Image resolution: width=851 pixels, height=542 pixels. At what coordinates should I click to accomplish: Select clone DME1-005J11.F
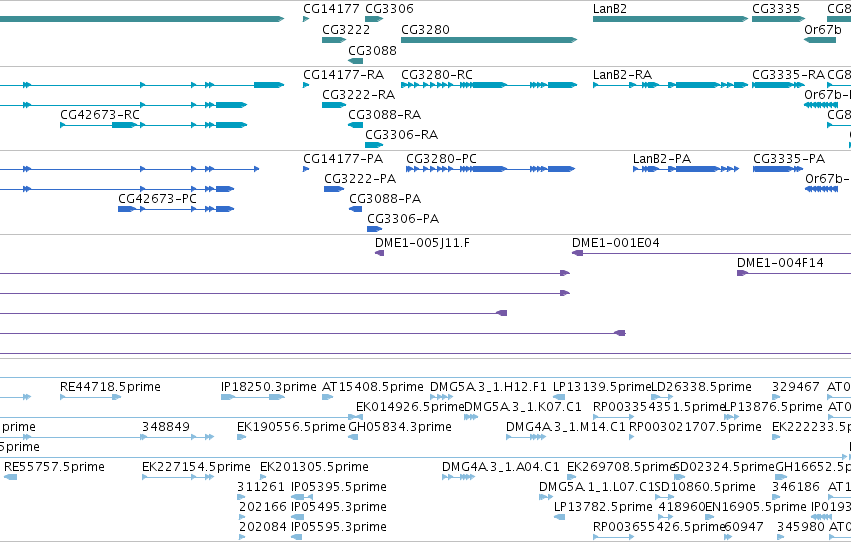tap(379, 253)
